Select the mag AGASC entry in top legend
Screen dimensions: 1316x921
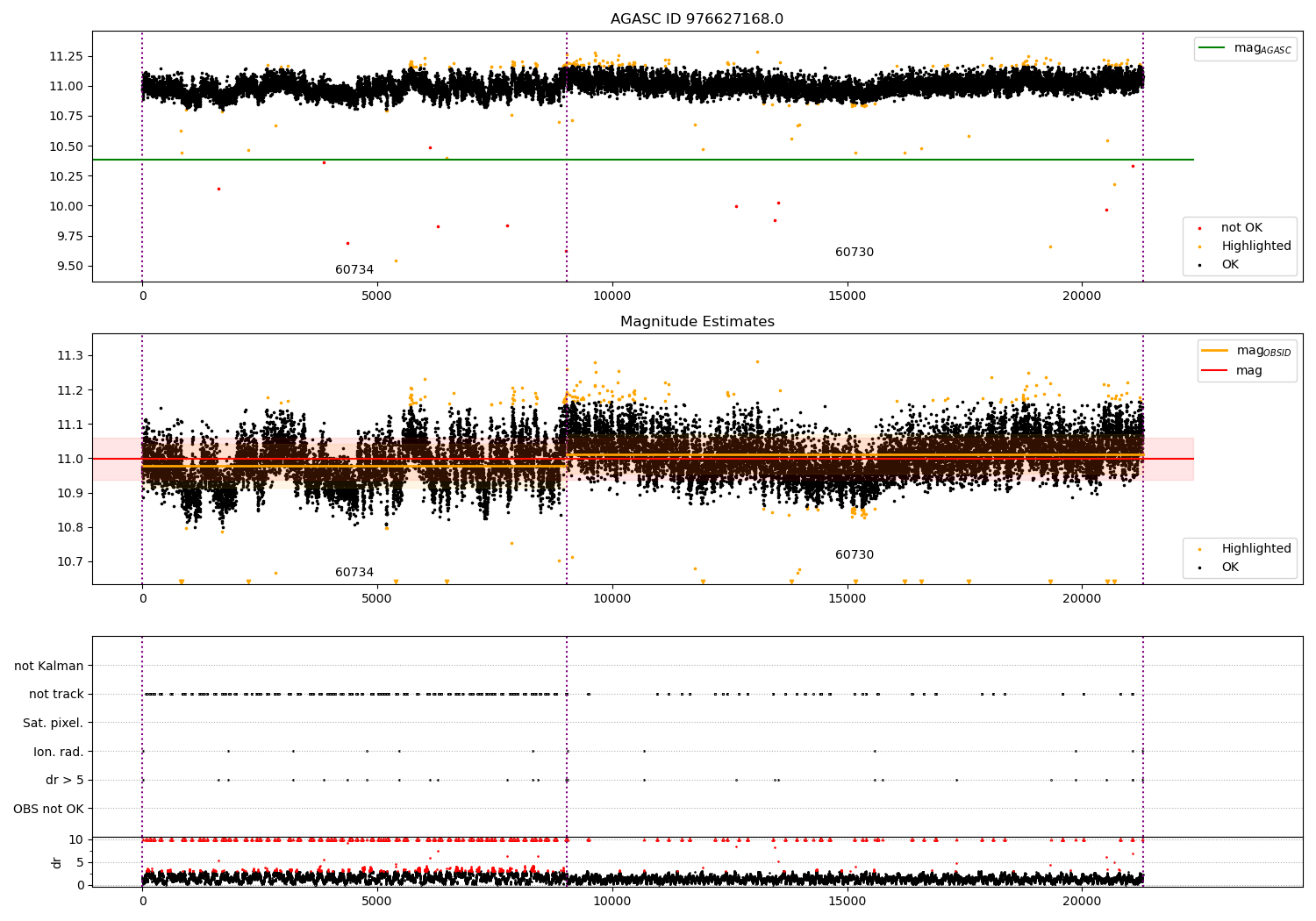pos(1245,48)
